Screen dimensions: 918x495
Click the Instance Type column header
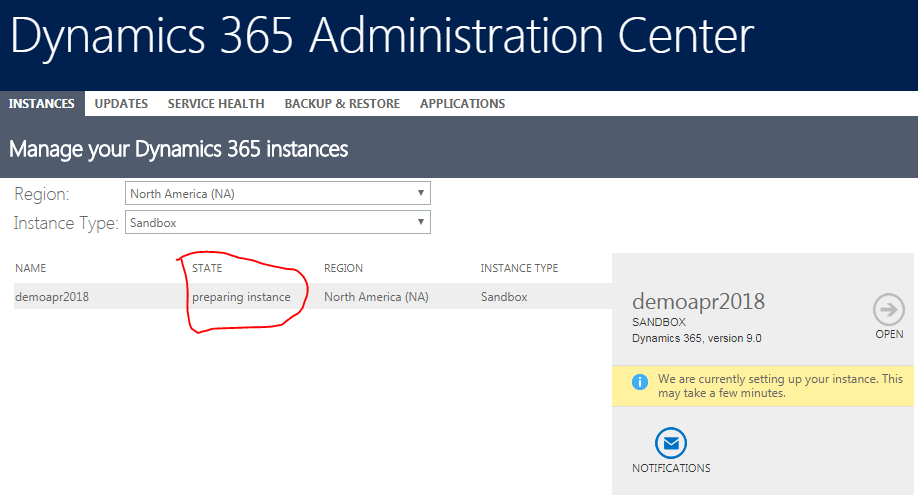click(x=519, y=268)
